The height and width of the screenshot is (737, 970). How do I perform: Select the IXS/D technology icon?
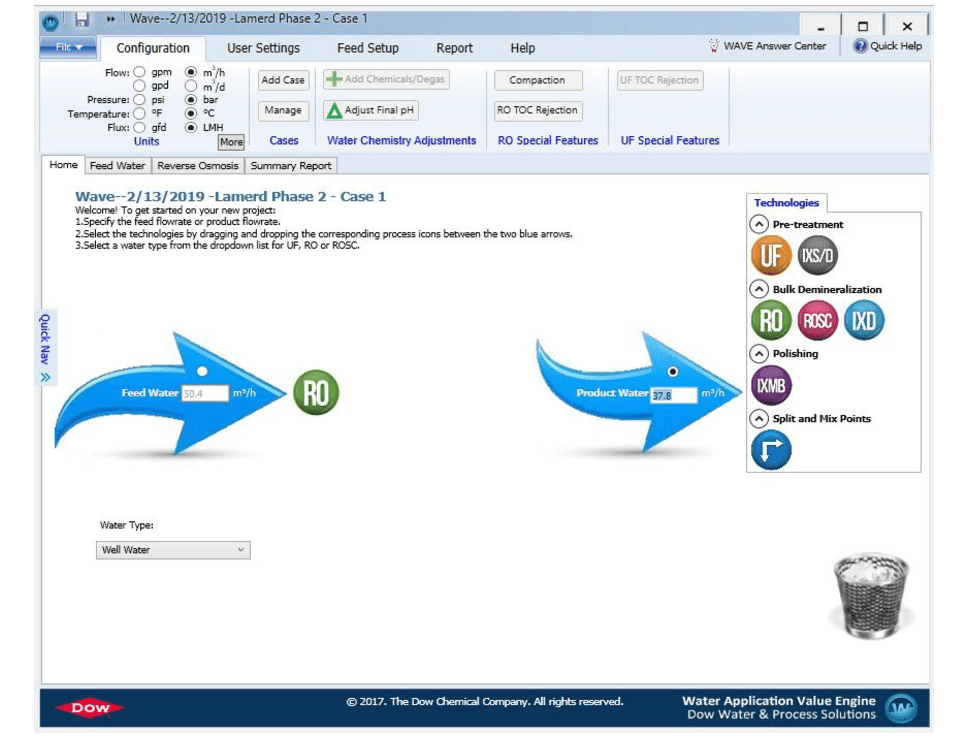pos(817,255)
